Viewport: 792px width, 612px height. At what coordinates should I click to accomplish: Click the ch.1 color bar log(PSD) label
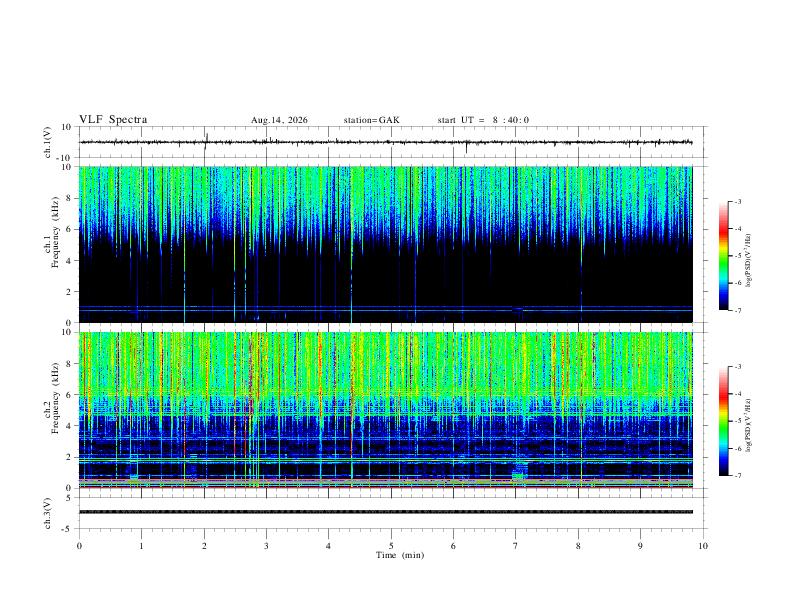749,261
